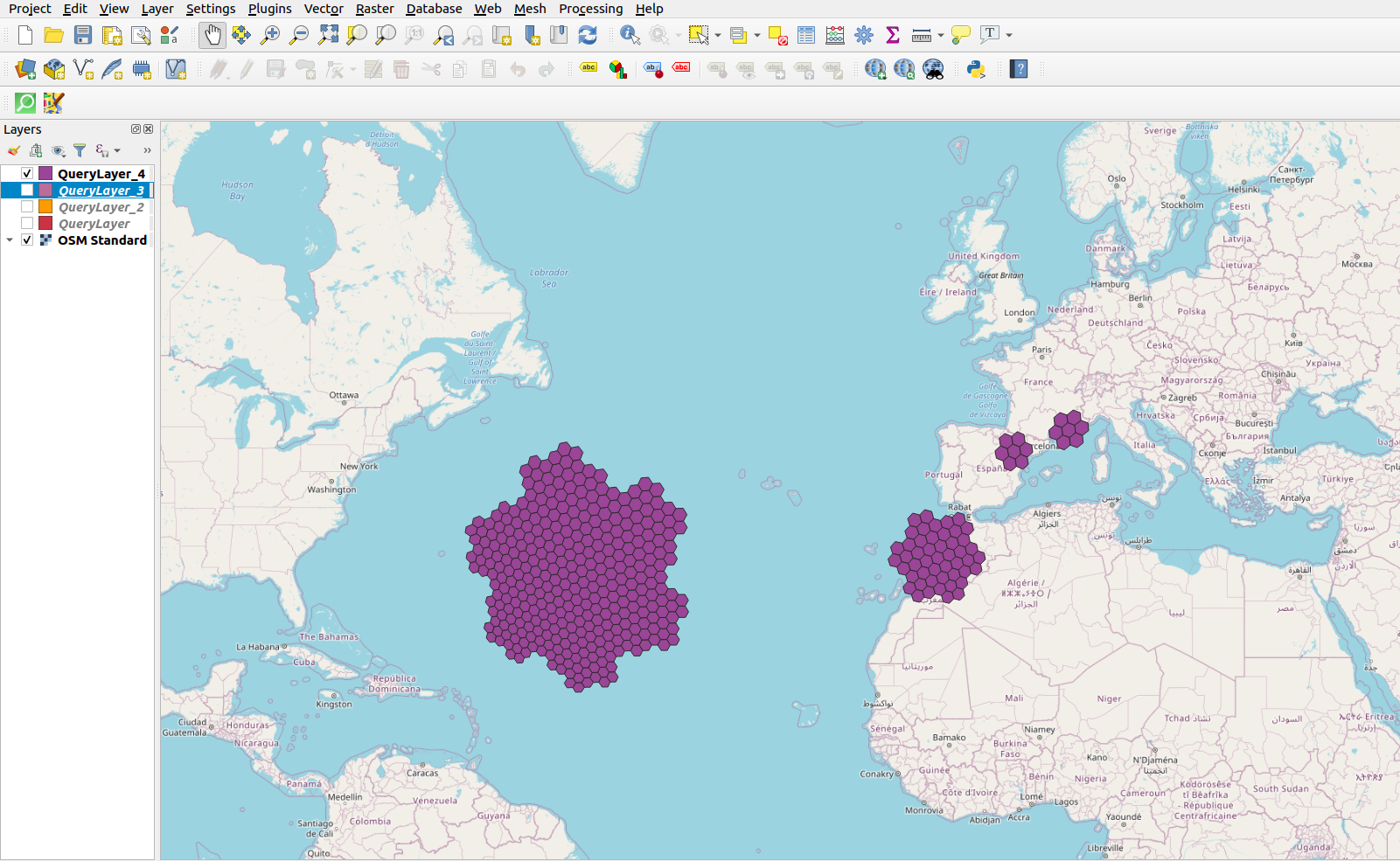Click the large purple hexagon cluster in Atlantic
The width and height of the screenshot is (1400, 861).
[x=577, y=568]
